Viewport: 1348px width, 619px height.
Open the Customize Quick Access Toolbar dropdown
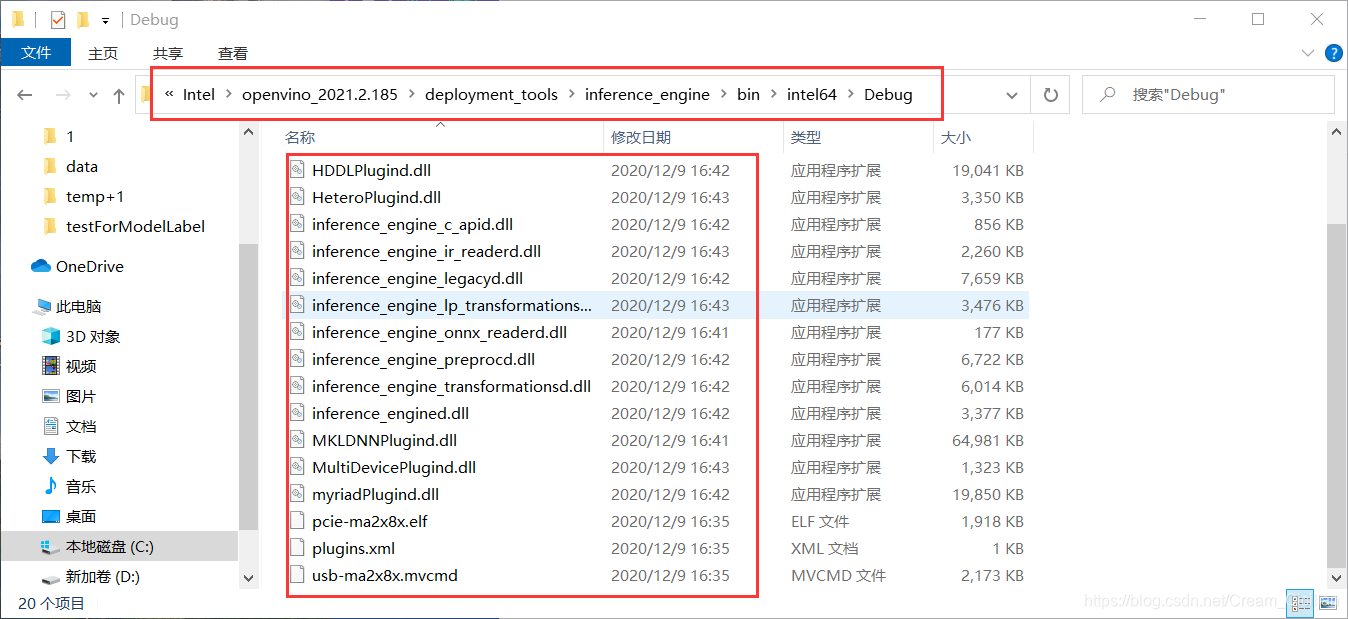click(x=105, y=20)
